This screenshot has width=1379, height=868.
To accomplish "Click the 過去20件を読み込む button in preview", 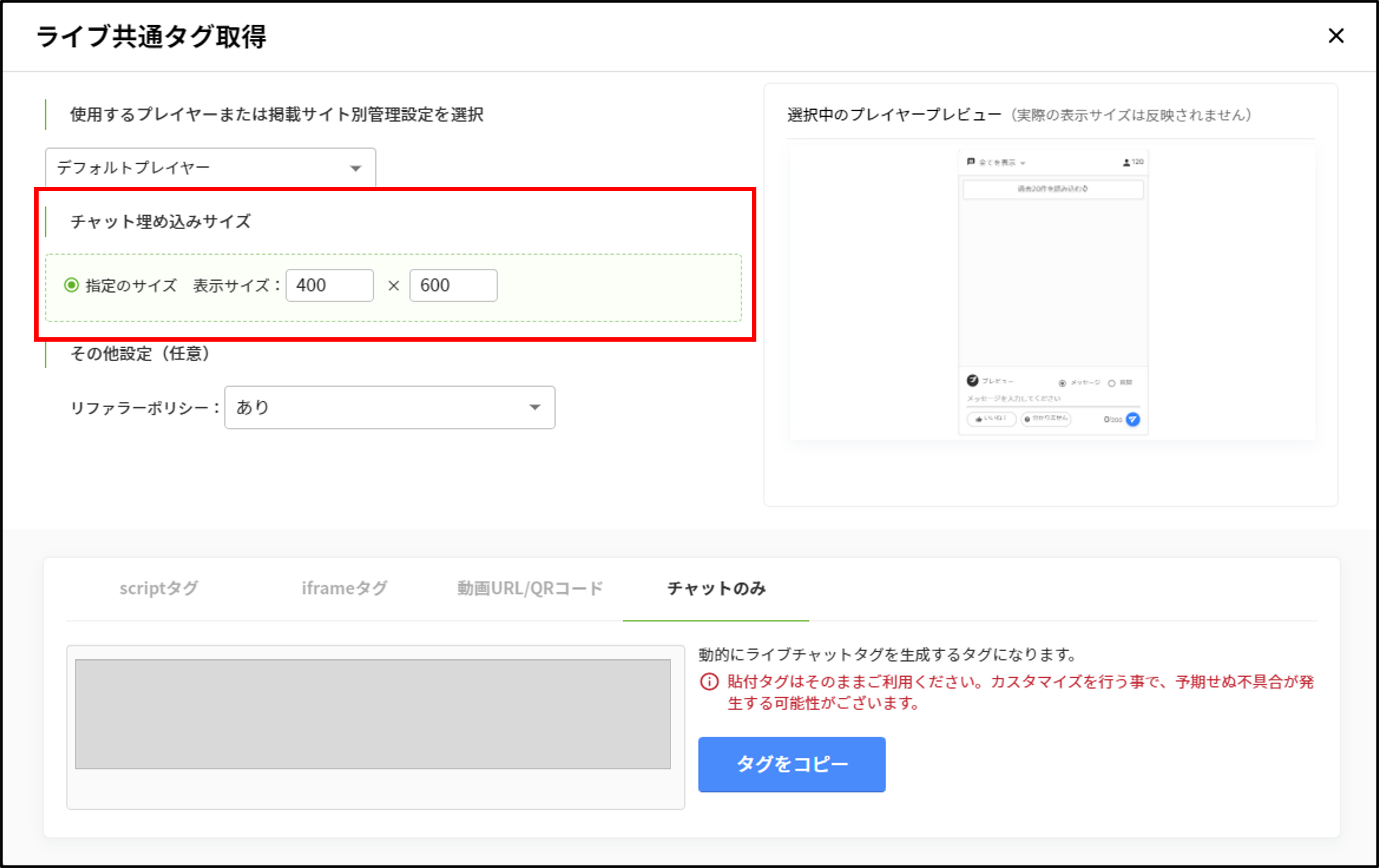I will 1053,189.
